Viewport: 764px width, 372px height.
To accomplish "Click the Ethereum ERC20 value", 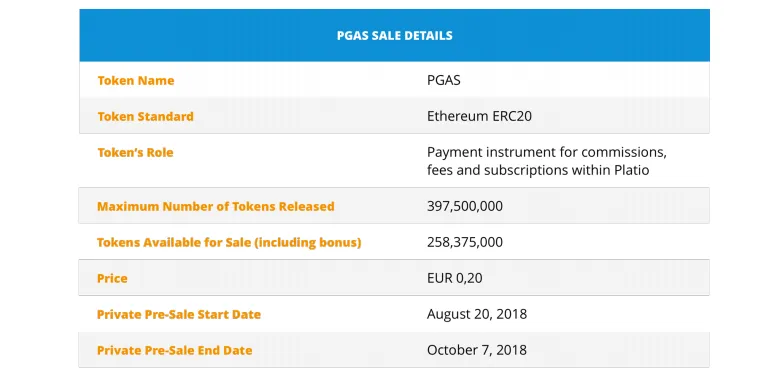I will point(479,117).
